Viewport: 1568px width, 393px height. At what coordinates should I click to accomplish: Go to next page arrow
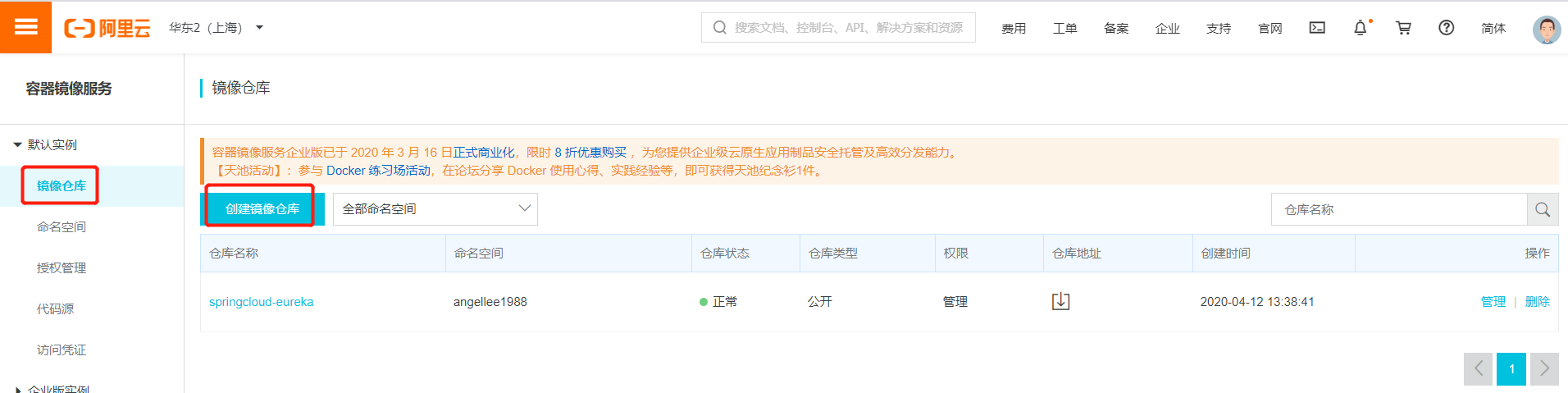point(1544,369)
